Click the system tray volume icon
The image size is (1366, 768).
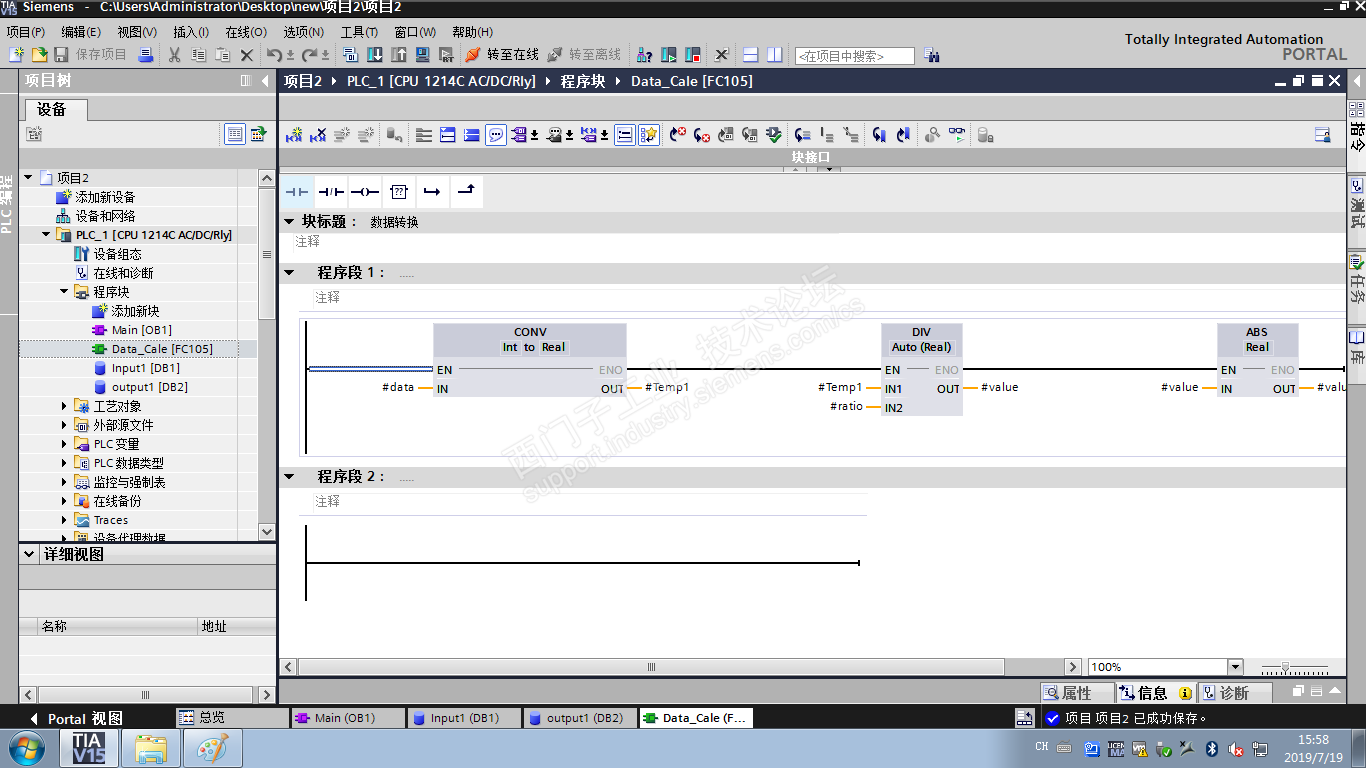click(1235, 748)
